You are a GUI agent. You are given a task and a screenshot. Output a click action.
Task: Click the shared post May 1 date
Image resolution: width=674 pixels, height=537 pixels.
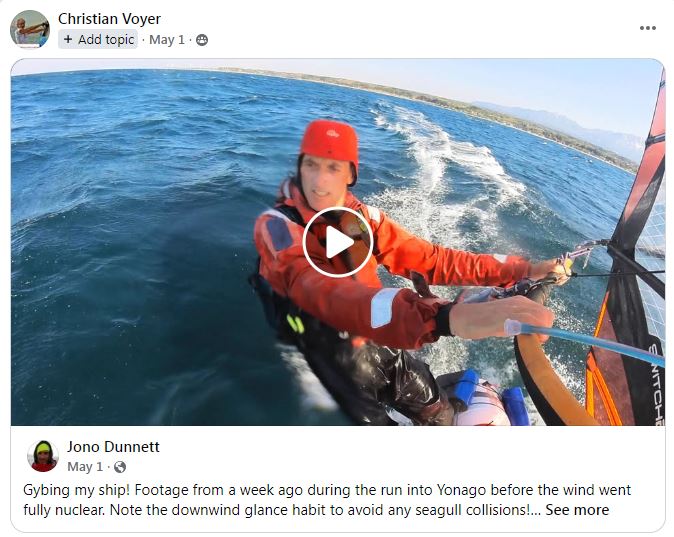tap(85, 466)
